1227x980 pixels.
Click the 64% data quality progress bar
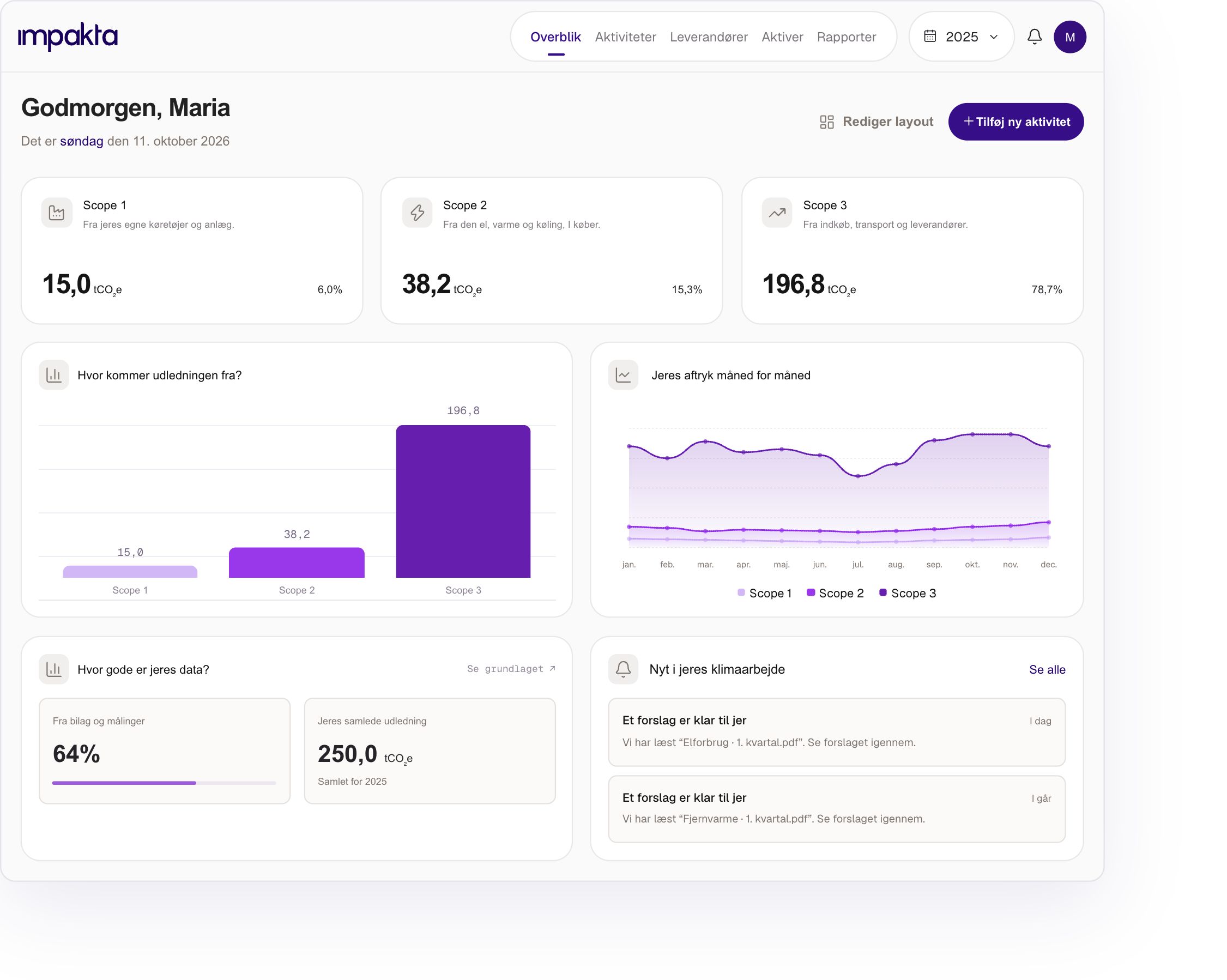click(164, 783)
